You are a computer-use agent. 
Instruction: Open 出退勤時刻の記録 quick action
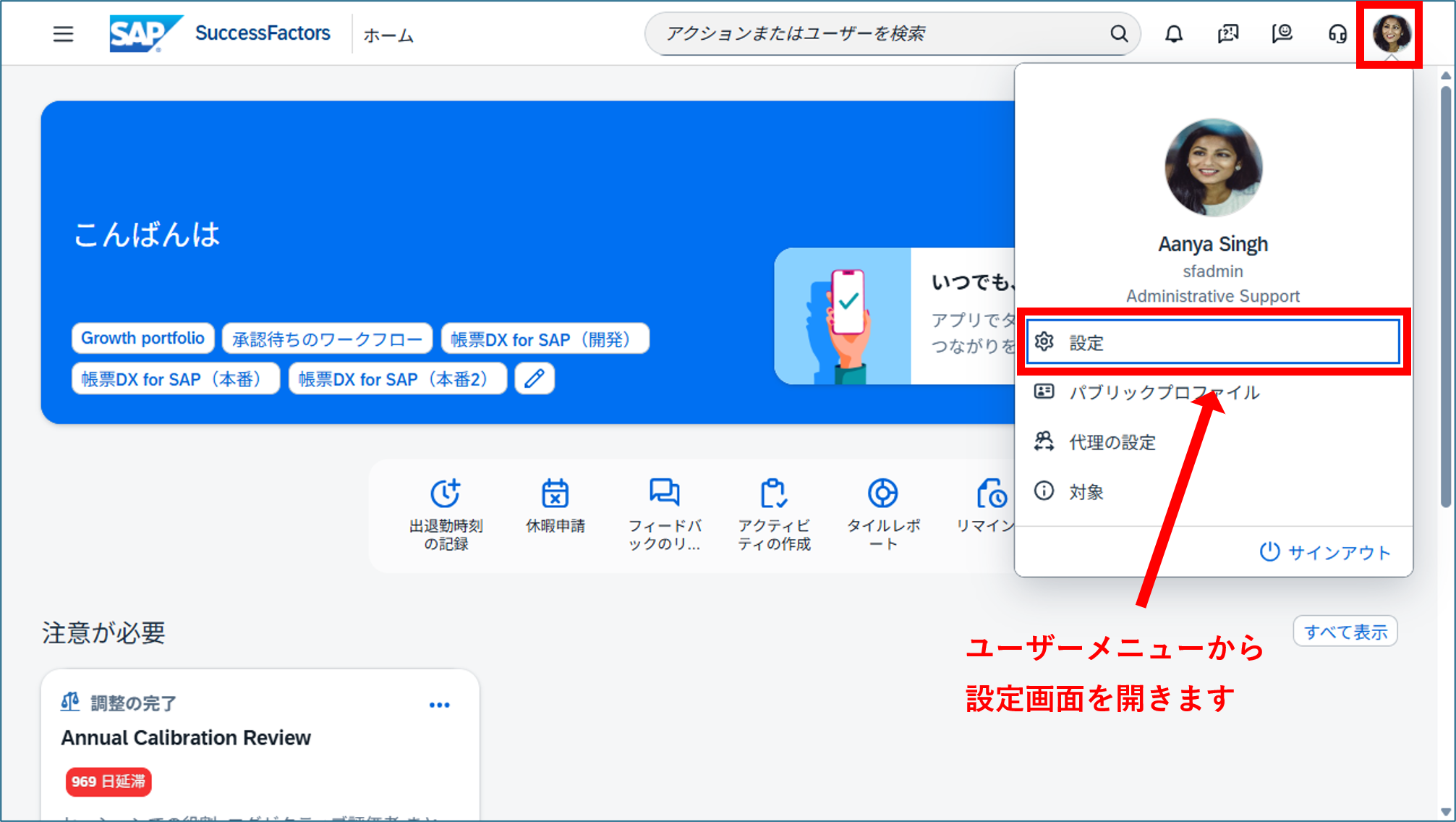click(x=446, y=514)
